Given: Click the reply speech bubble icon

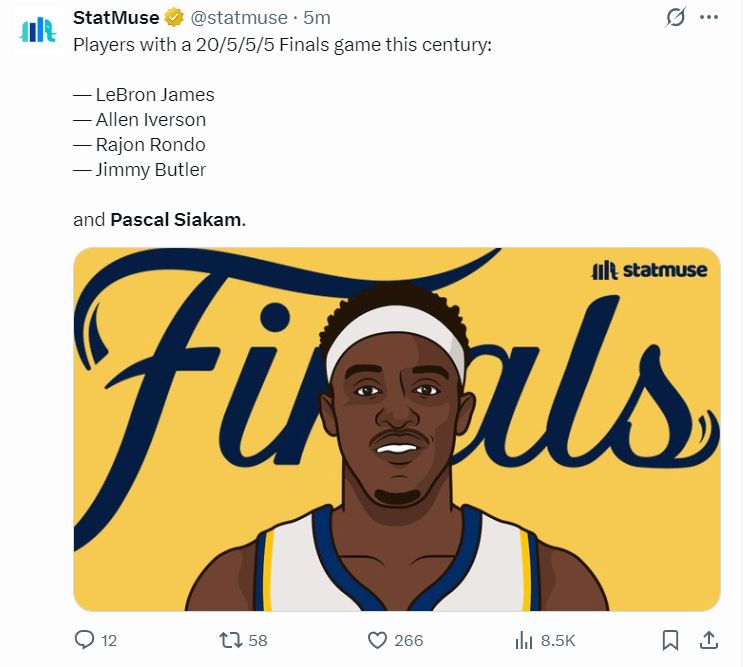Looking at the screenshot, I should click(x=85, y=640).
